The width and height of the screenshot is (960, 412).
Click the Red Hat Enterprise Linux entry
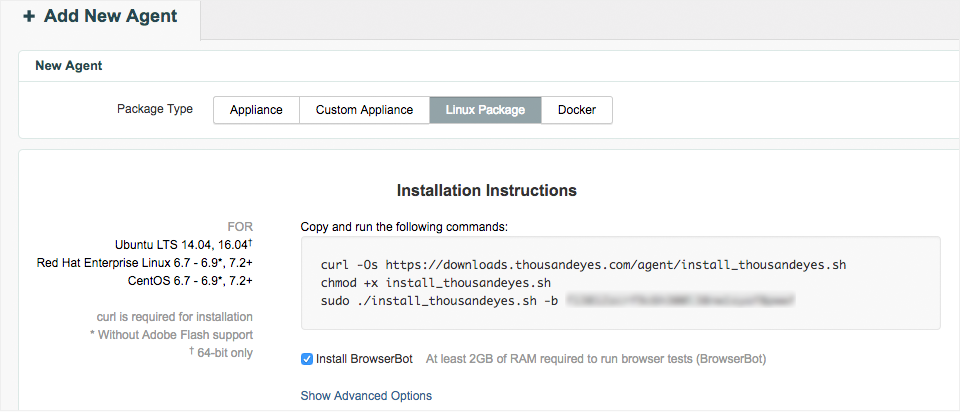[x=145, y=263]
